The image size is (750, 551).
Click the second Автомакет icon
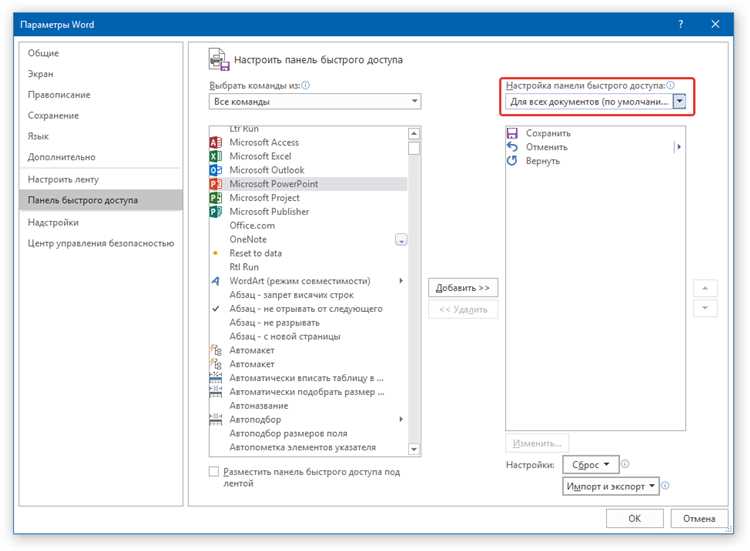coord(216,364)
